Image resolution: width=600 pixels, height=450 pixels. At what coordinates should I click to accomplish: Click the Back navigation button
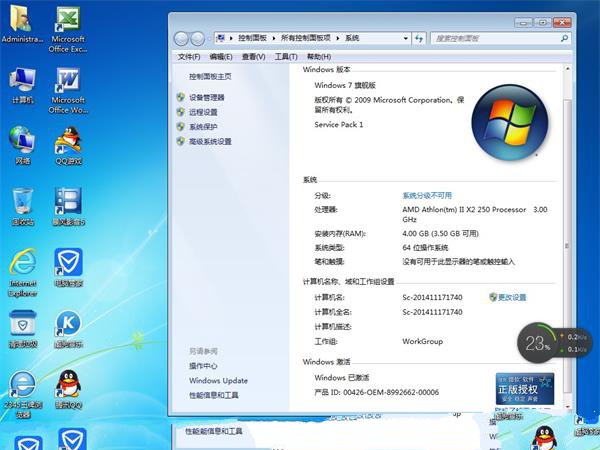(181, 38)
